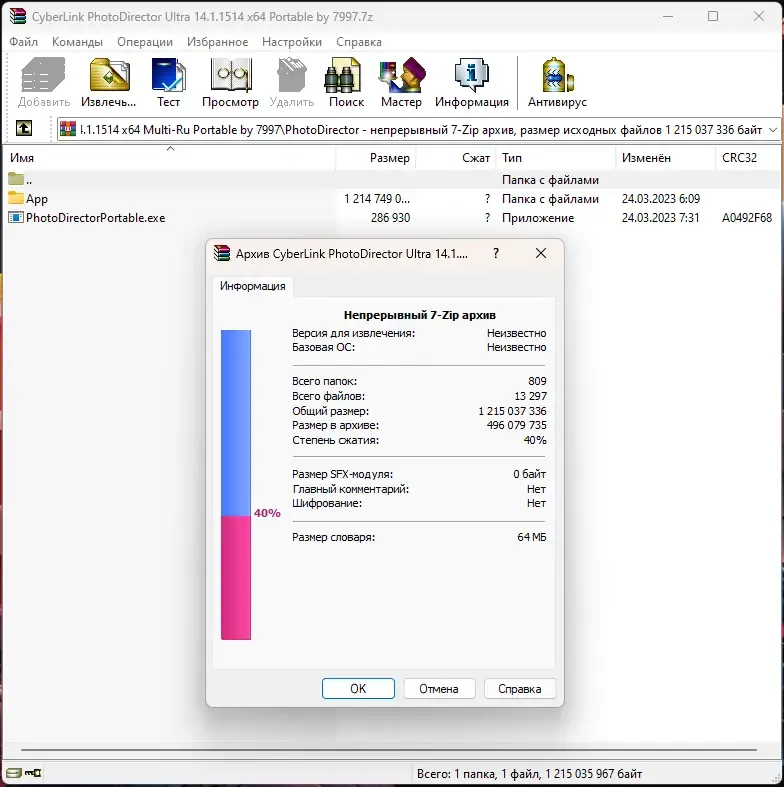
Task: Sort by the Имя column header
Action: click(x=170, y=158)
